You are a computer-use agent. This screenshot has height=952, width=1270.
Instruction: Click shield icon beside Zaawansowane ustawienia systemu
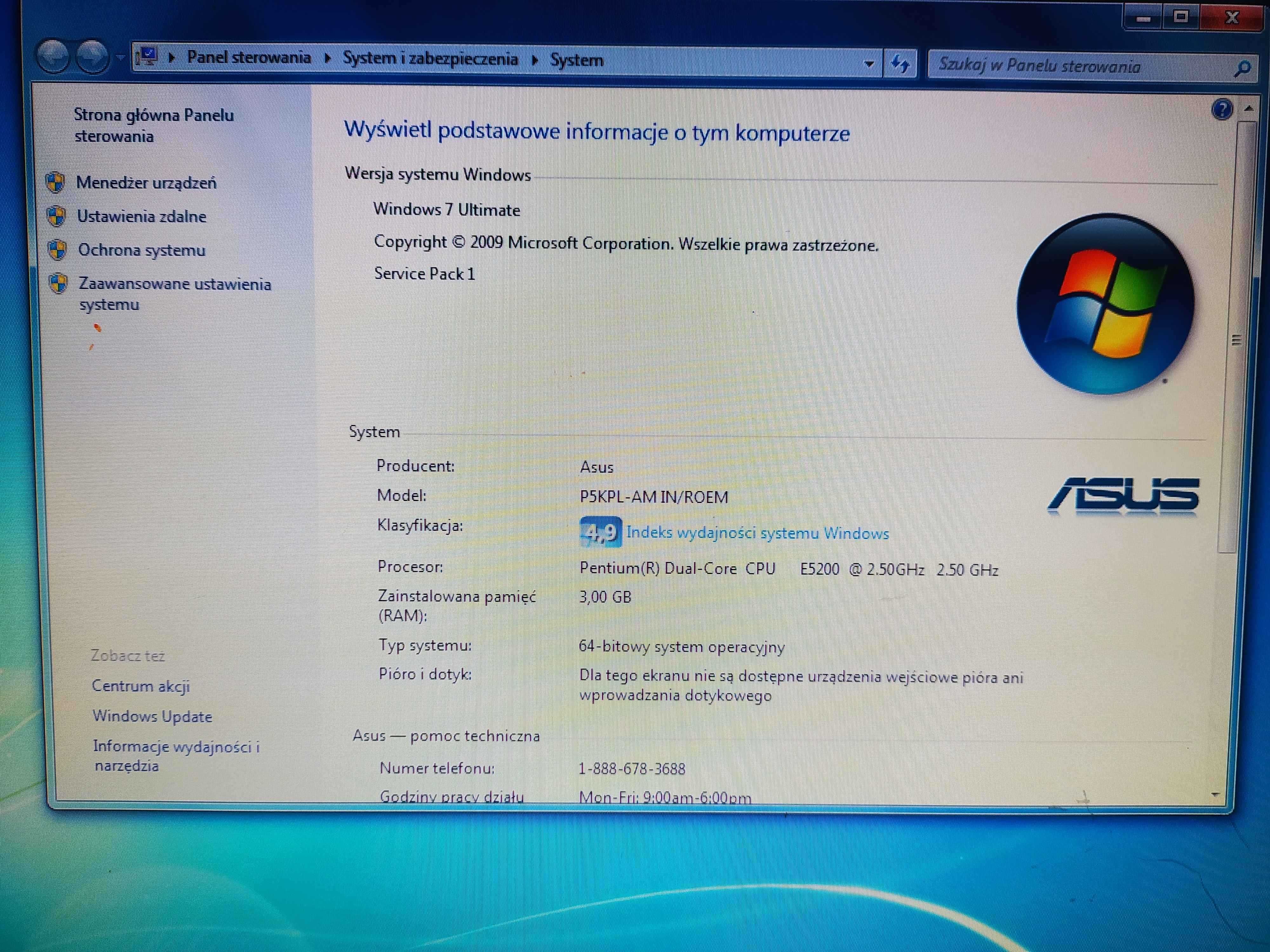[58, 283]
